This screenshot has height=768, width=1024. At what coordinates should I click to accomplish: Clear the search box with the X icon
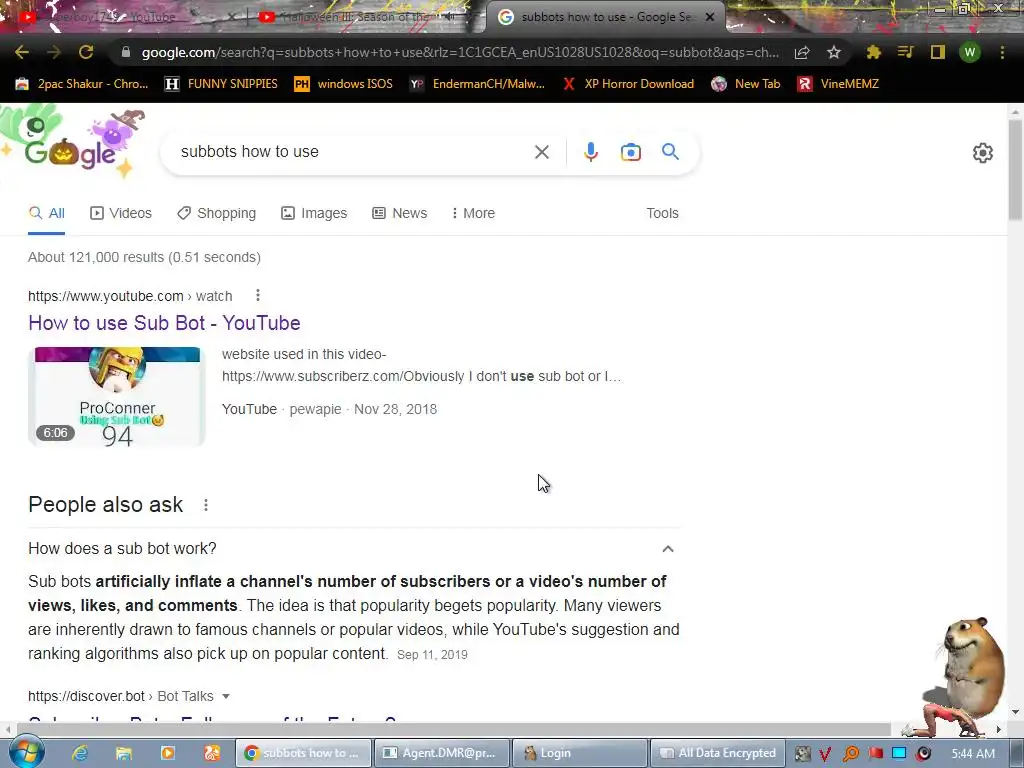pos(541,152)
